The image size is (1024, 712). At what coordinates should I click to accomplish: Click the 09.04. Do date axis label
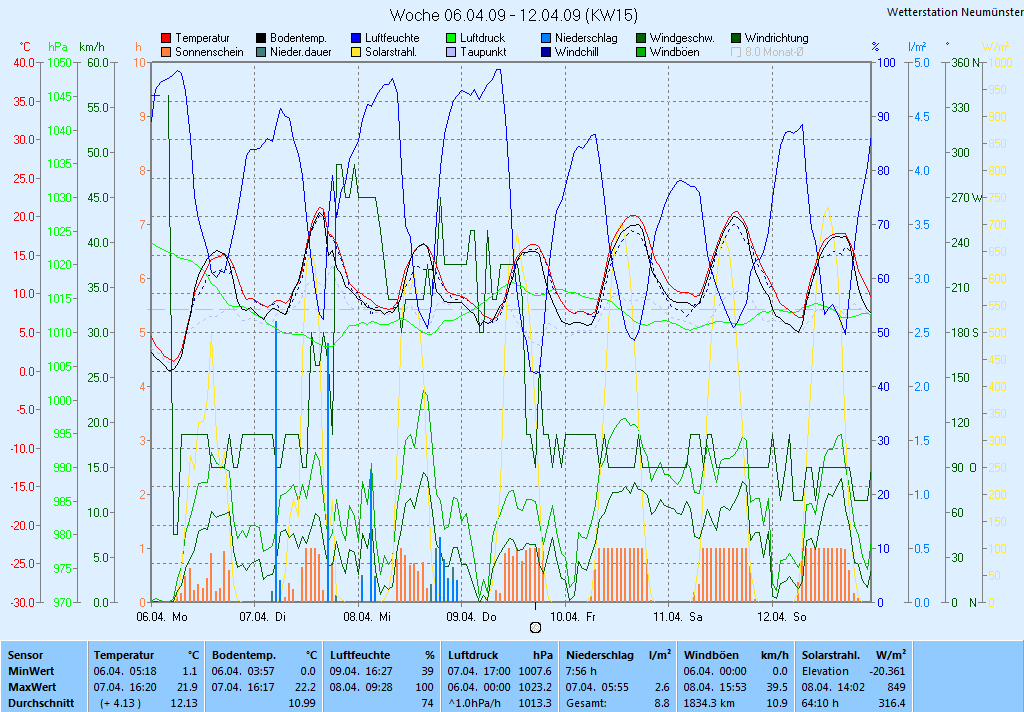click(471, 617)
